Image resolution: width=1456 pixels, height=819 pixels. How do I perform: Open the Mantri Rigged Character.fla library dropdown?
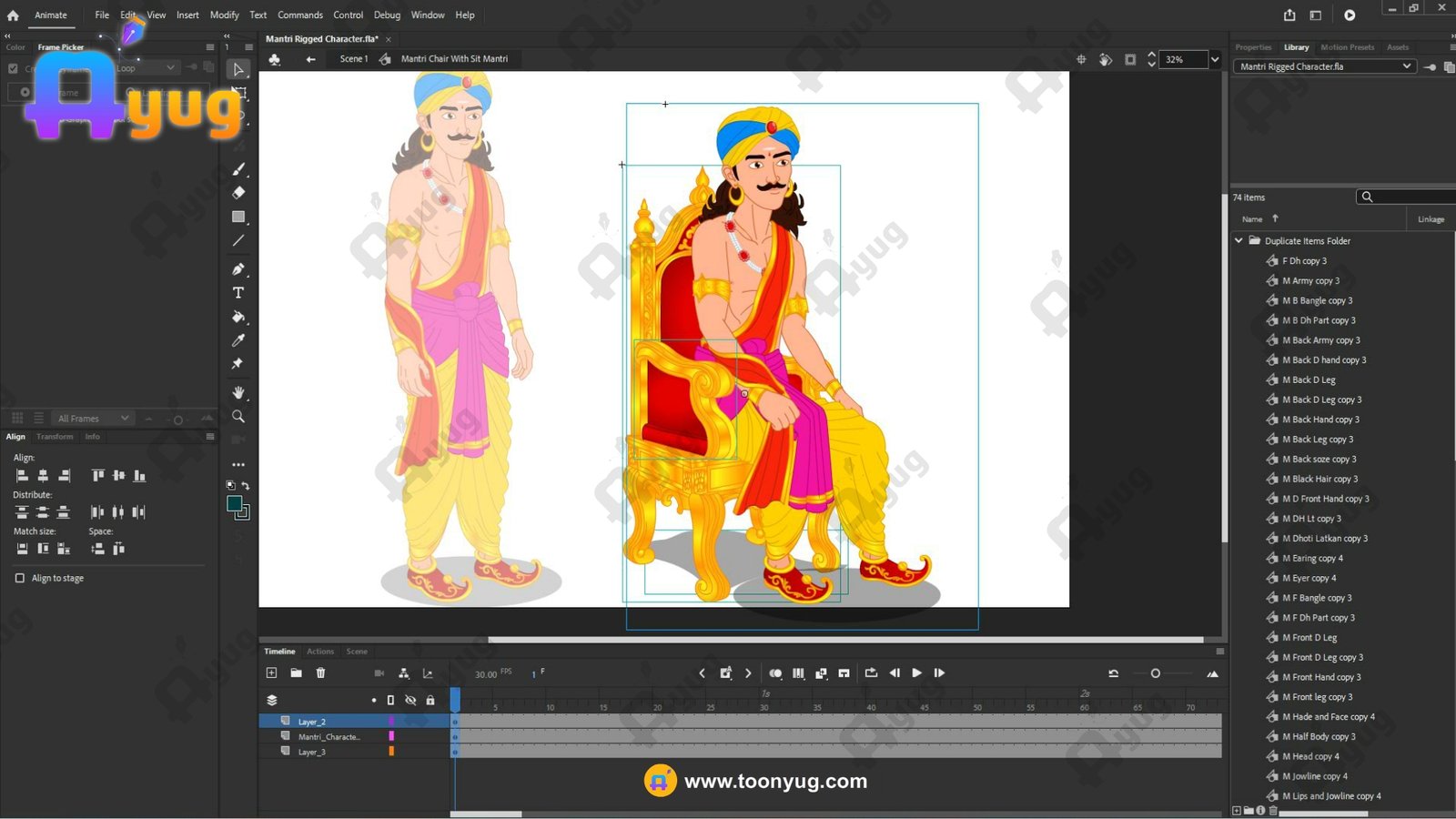pyautogui.click(x=1324, y=66)
